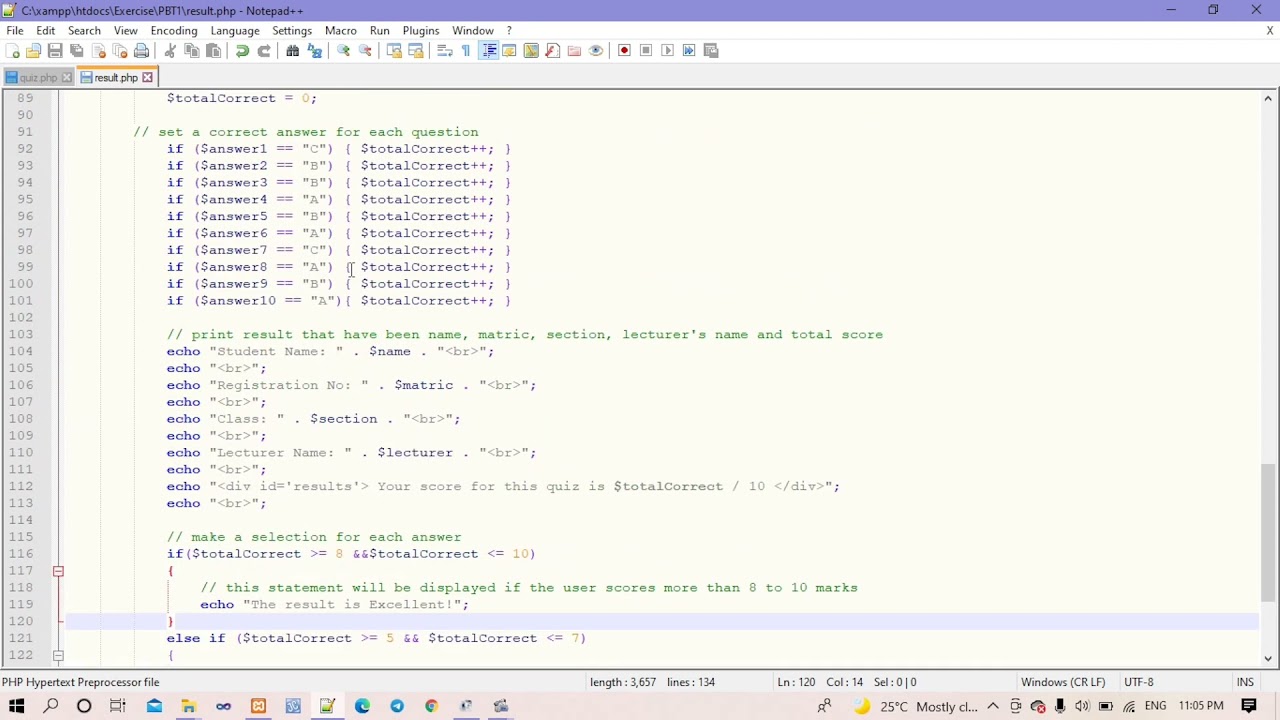The width and height of the screenshot is (1280, 720).
Task: Zoom out using the toolbar icon
Action: [x=365, y=51]
